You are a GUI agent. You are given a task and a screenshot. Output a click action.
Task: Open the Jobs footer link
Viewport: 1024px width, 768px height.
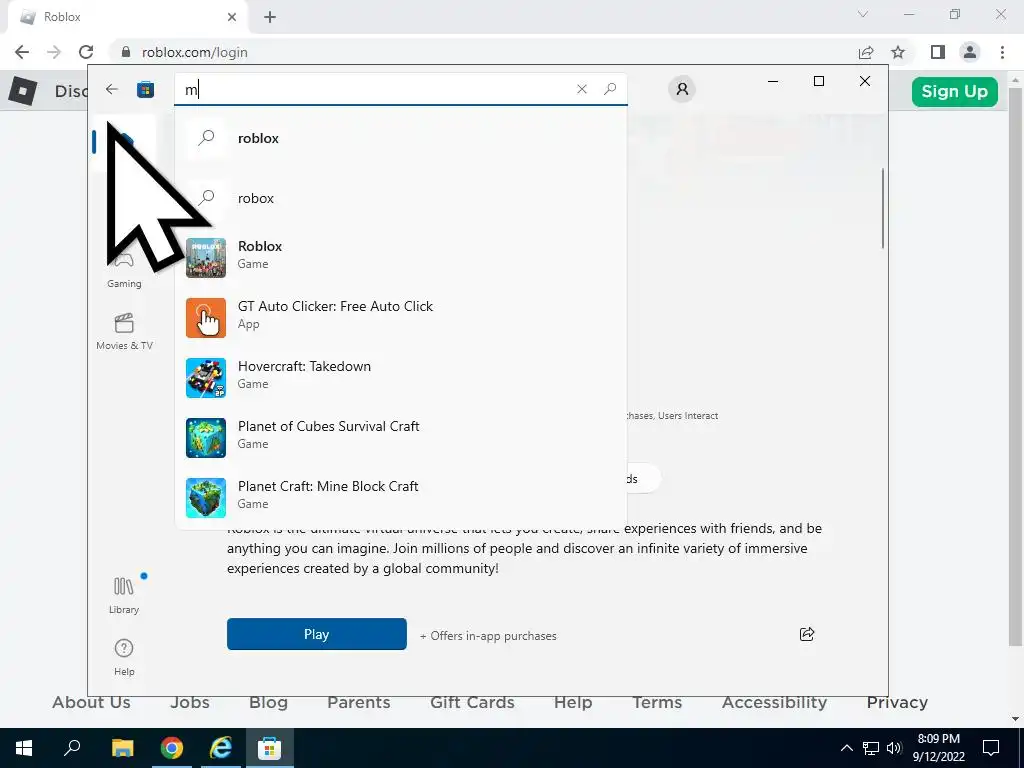pyautogui.click(x=190, y=702)
